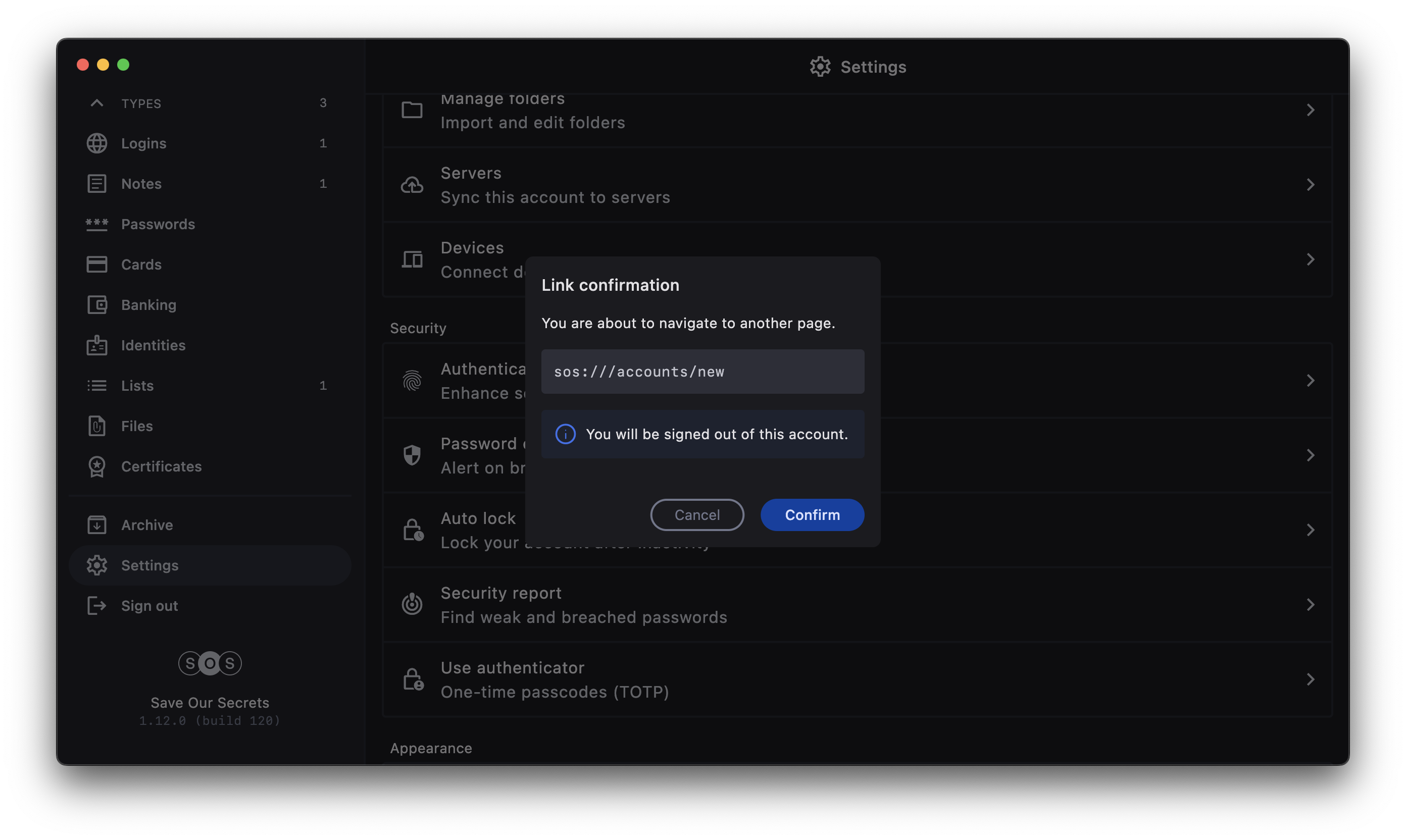Click the Archive box icon
The image size is (1406, 840).
(97, 524)
